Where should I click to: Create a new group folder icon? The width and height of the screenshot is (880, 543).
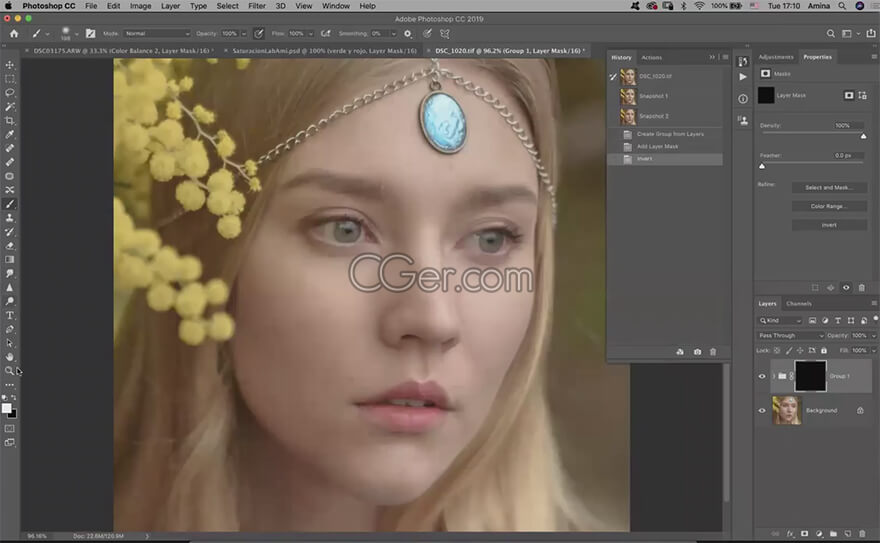point(833,533)
